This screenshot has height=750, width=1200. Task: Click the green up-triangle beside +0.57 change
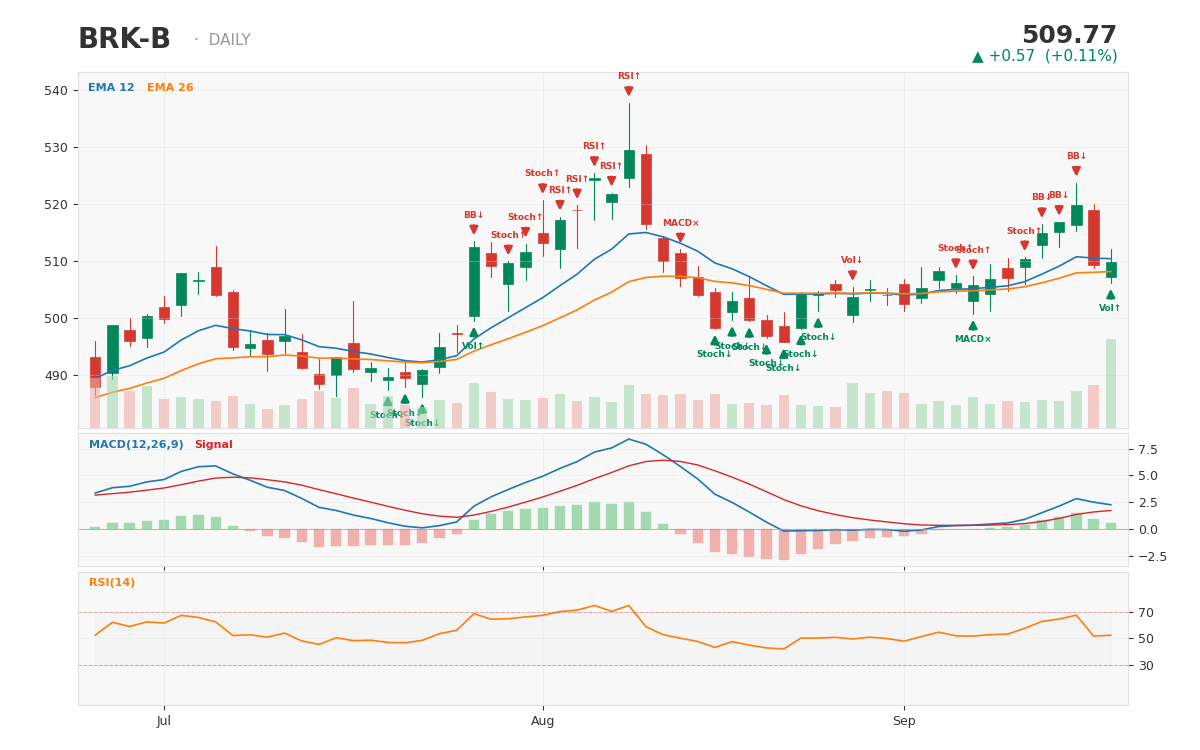[x=979, y=57]
